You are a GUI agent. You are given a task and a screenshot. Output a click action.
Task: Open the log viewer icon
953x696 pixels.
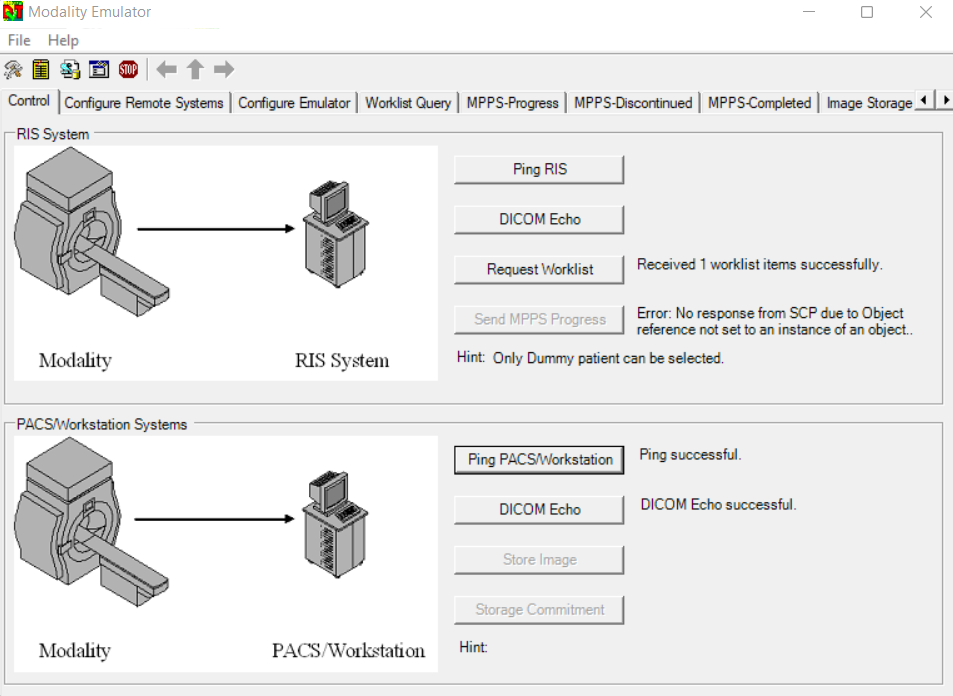coord(41,69)
